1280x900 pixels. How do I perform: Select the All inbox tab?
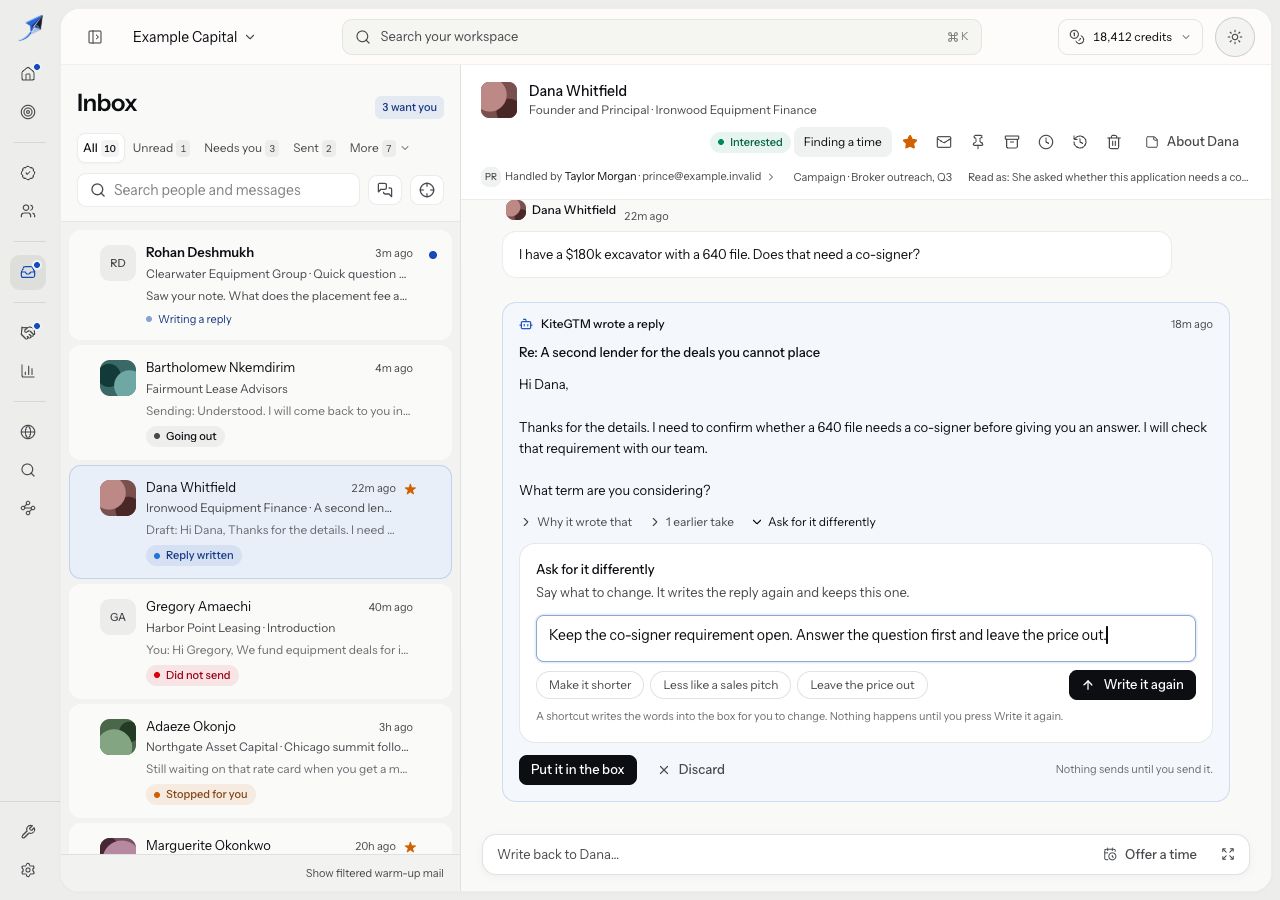(100, 148)
